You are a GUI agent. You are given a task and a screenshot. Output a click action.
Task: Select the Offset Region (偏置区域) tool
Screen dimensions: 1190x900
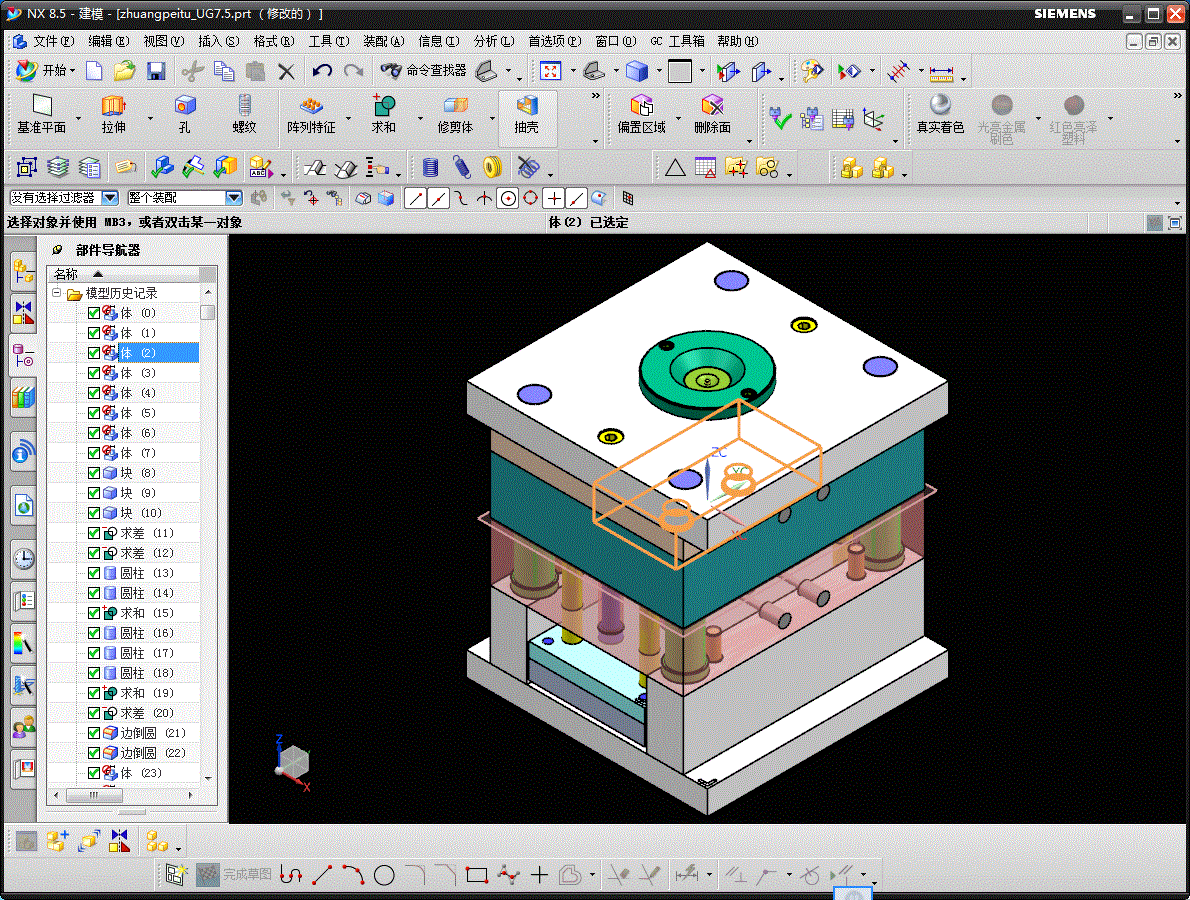point(641,115)
